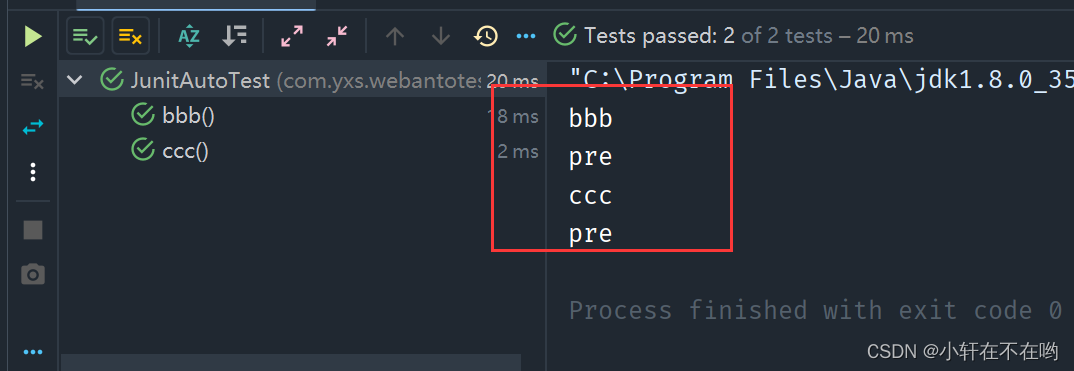Viewport: 1074px width, 371px height.
Task: Toggle Show Ignored tests filter
Action: 130,36
